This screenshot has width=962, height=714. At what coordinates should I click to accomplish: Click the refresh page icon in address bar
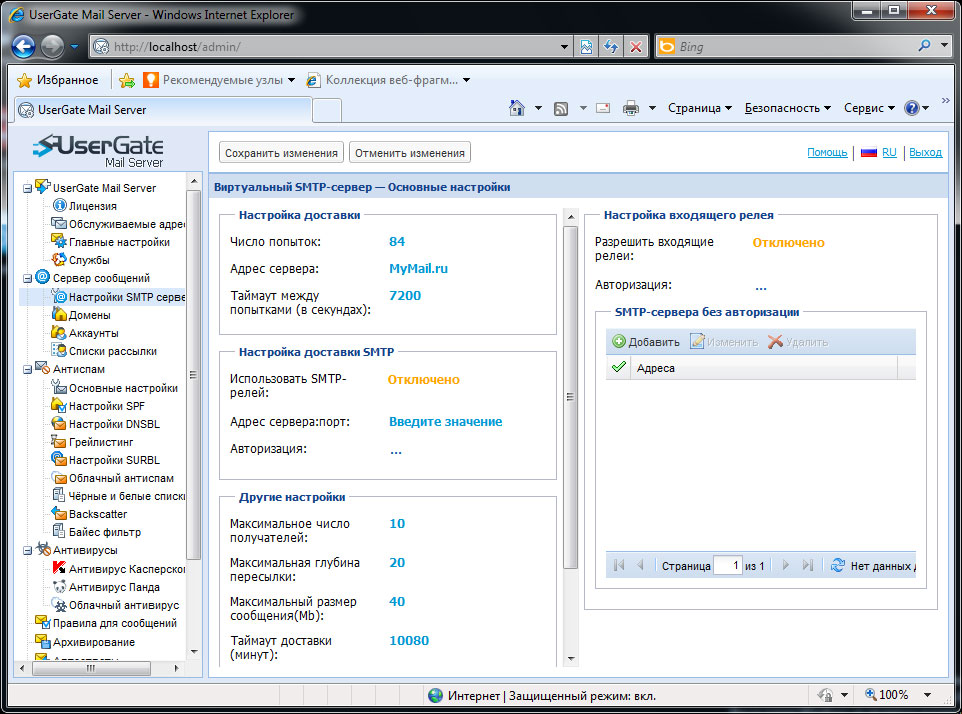pyautogui.click(x=610, y=46)
